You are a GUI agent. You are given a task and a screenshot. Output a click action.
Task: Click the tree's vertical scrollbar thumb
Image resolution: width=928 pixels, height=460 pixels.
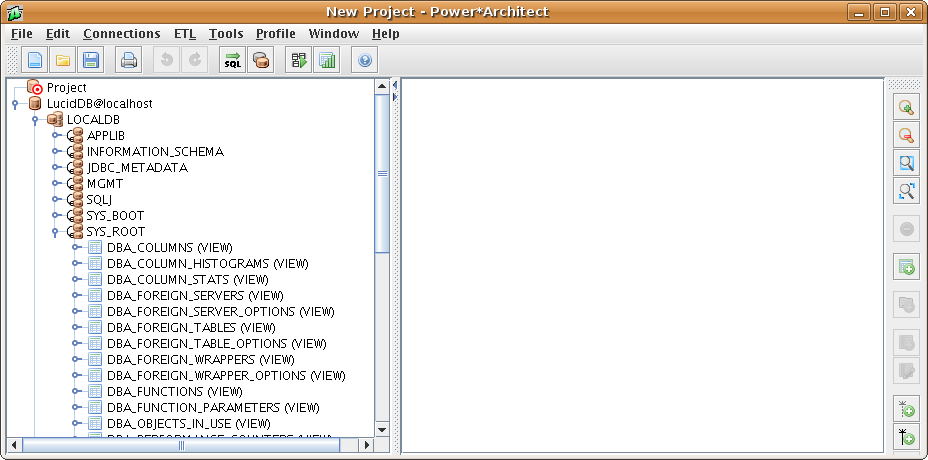(x=382, y=173)
